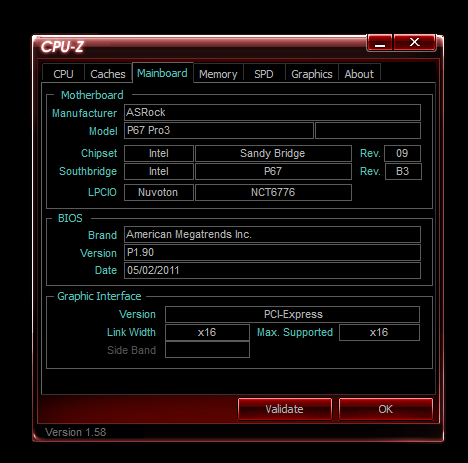Open the About tab
Viewport: 468px width, 463px height.
click(x=359, y=74)
